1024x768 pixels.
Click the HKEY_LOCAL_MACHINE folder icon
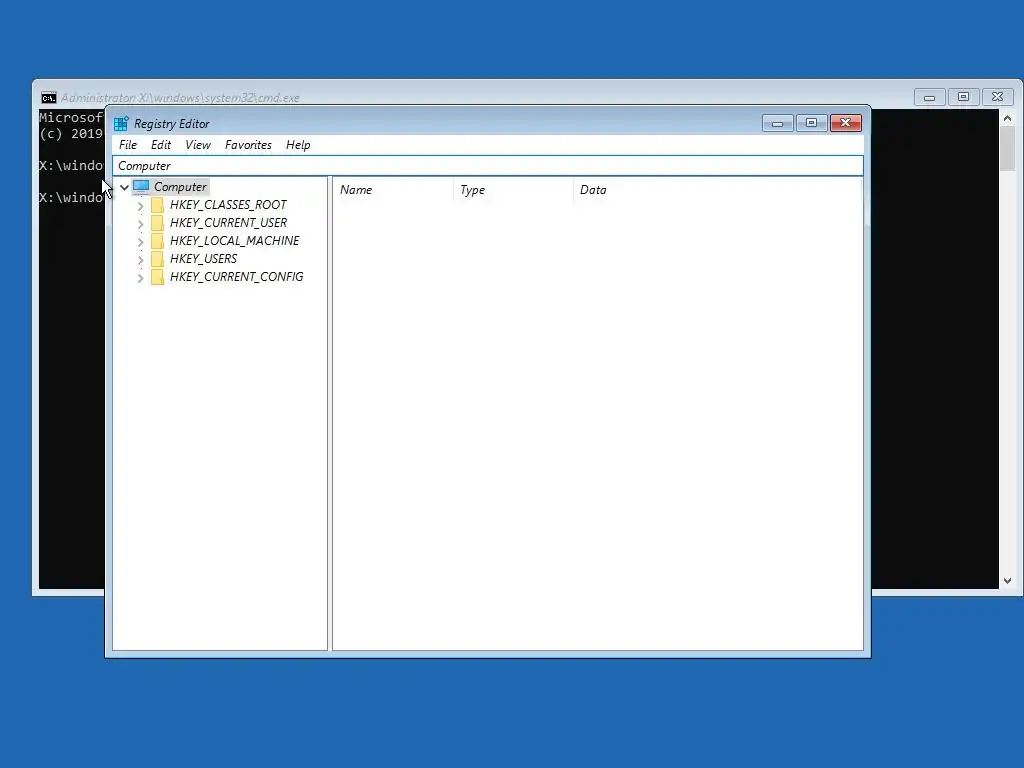[x=157, y=241]
